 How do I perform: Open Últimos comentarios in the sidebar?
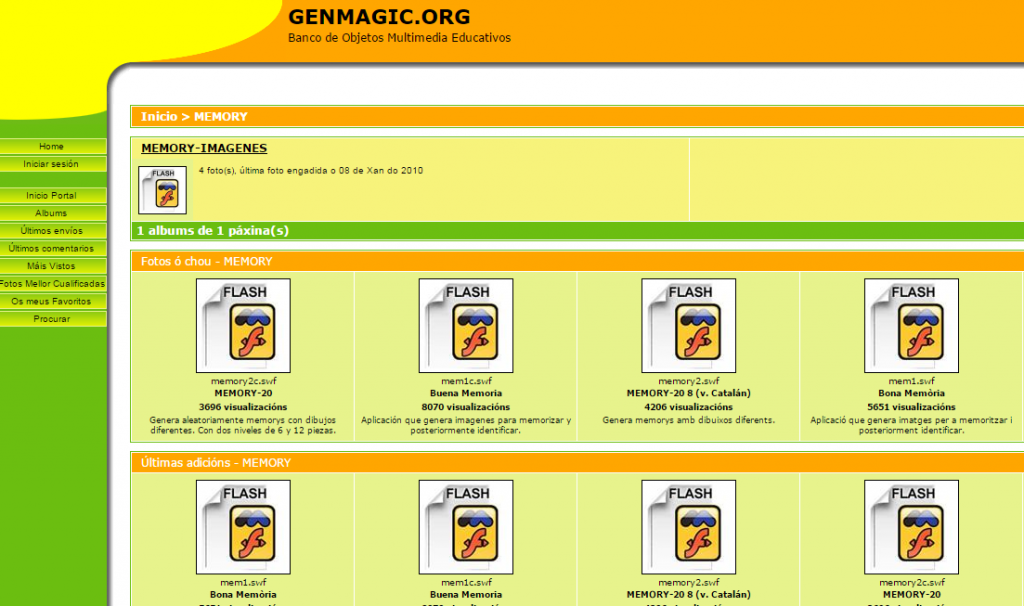tap(51, 248)
